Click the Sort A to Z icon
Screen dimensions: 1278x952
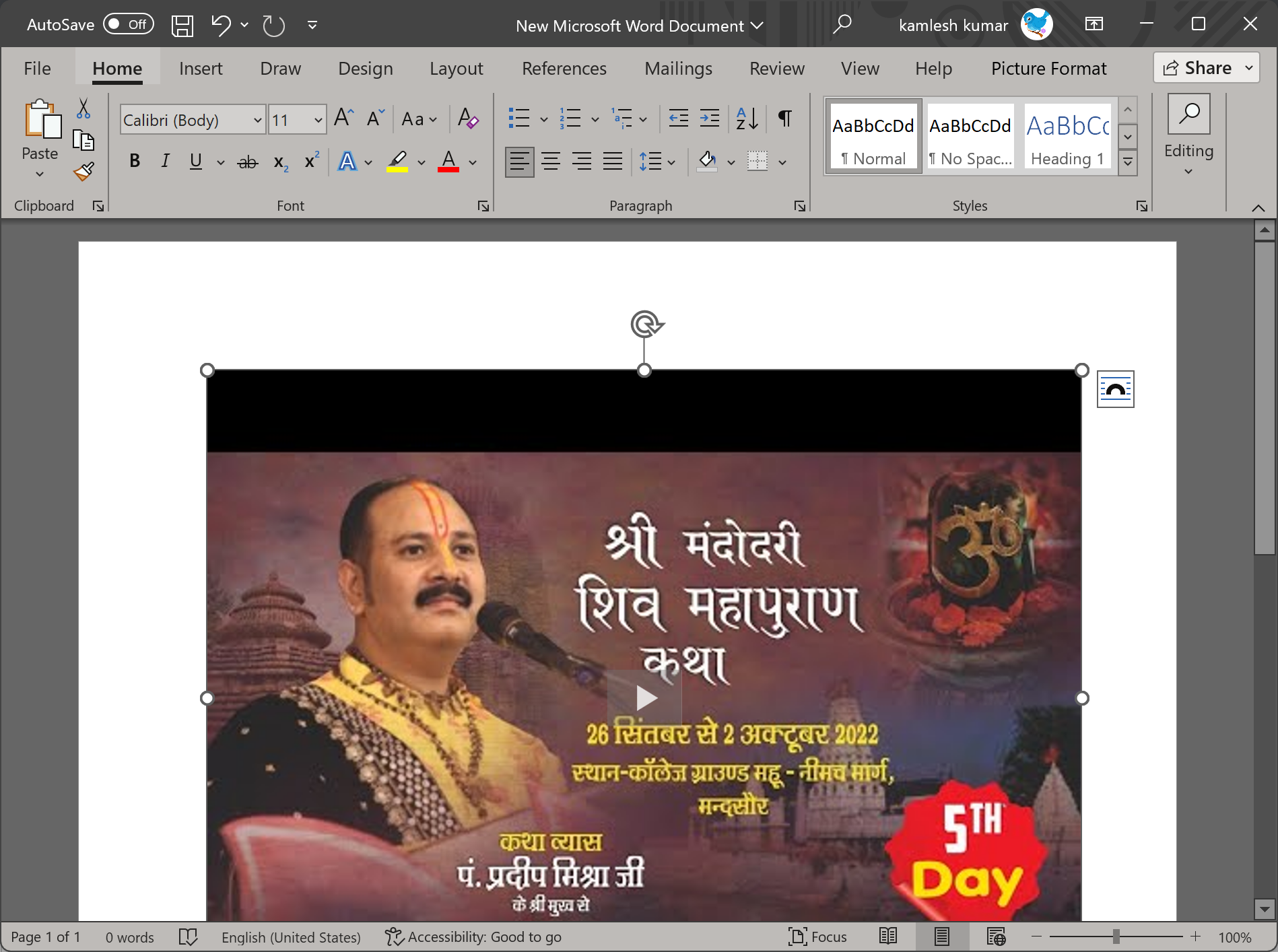(747, 118)
